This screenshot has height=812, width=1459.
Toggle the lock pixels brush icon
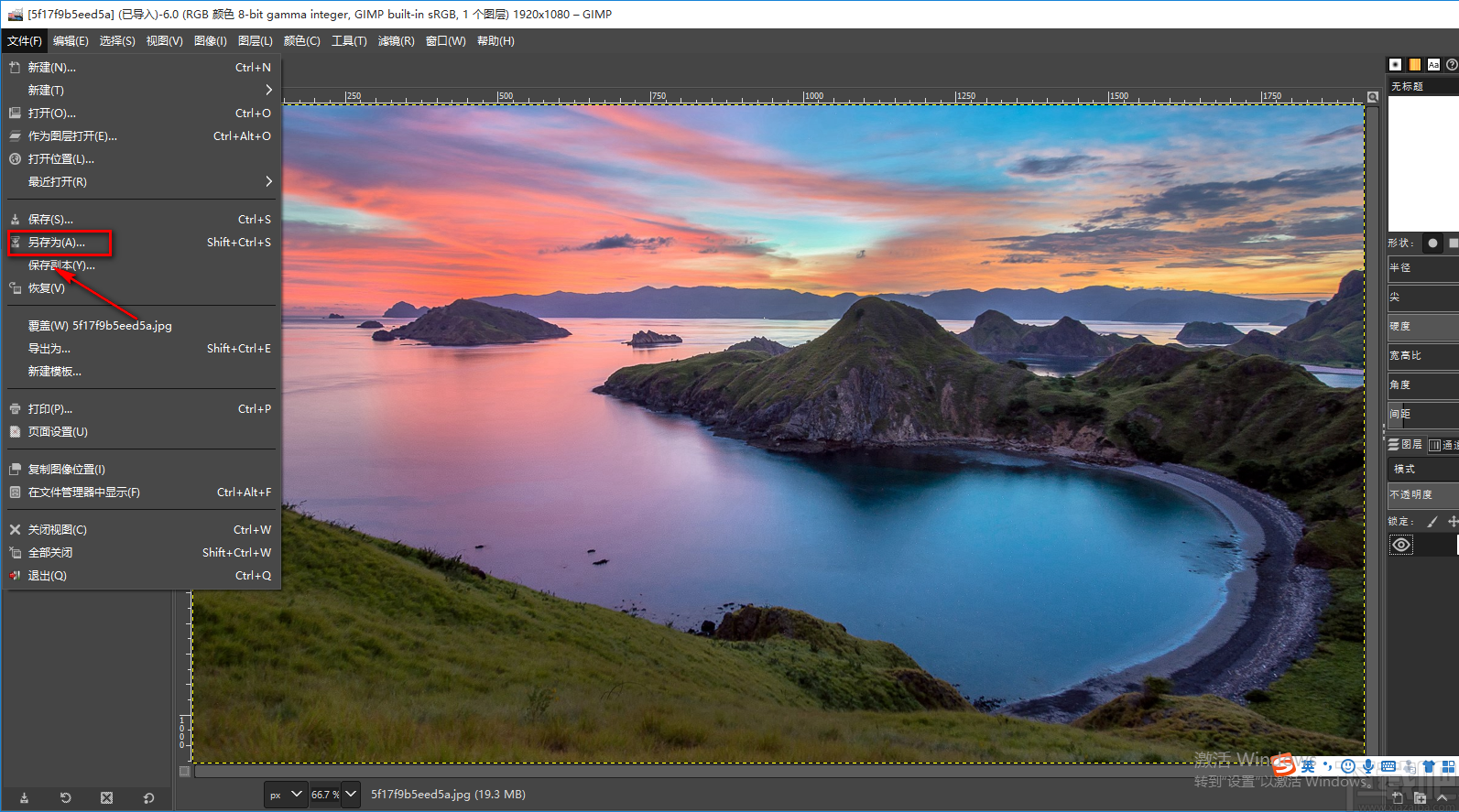click(x=1432, y=521)
